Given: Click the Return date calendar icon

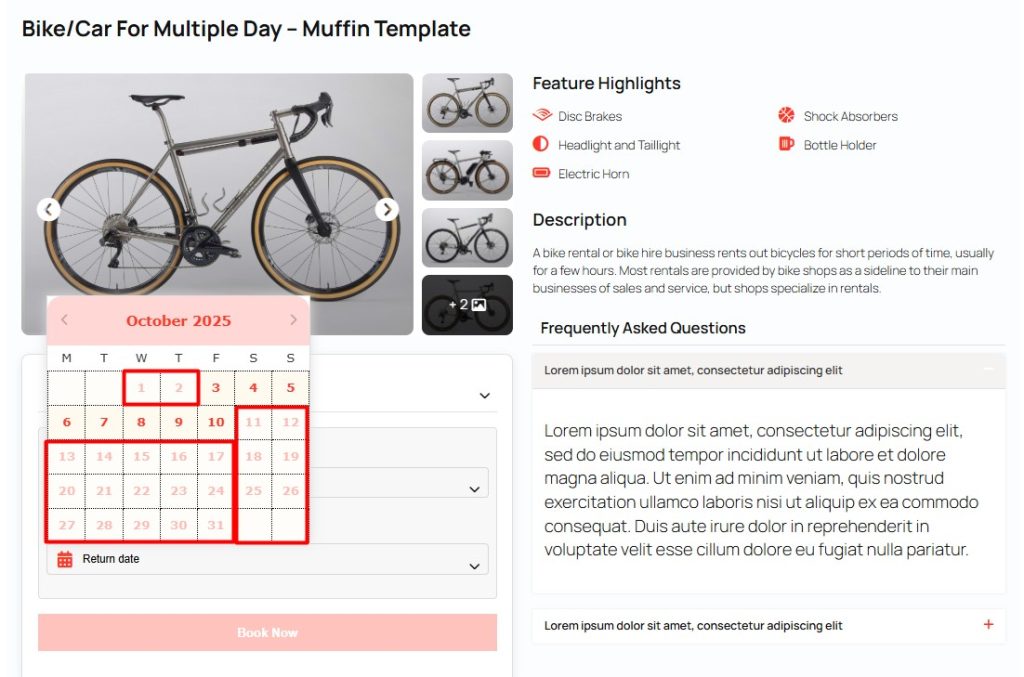Looking at the screenshot, I should pos(63,558).
